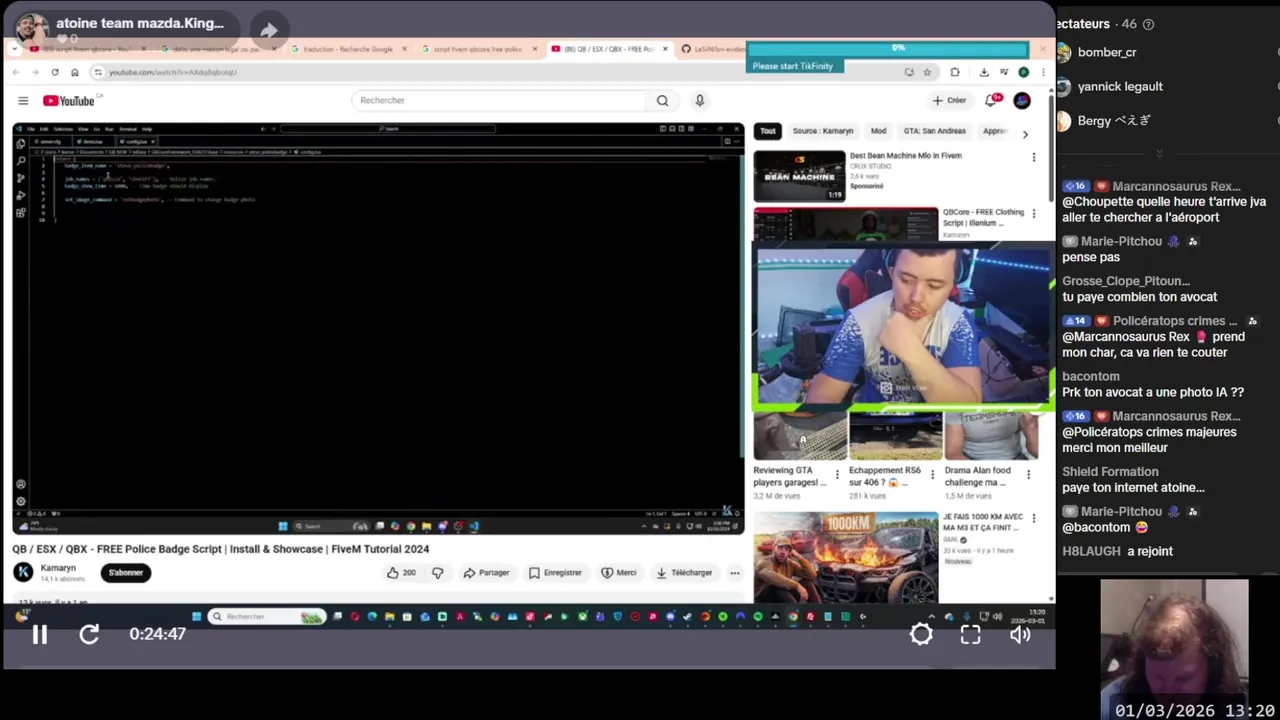Click the replay circular arrow icon
The width and height of the screenshot is (1280, 720).
[89, 634]
